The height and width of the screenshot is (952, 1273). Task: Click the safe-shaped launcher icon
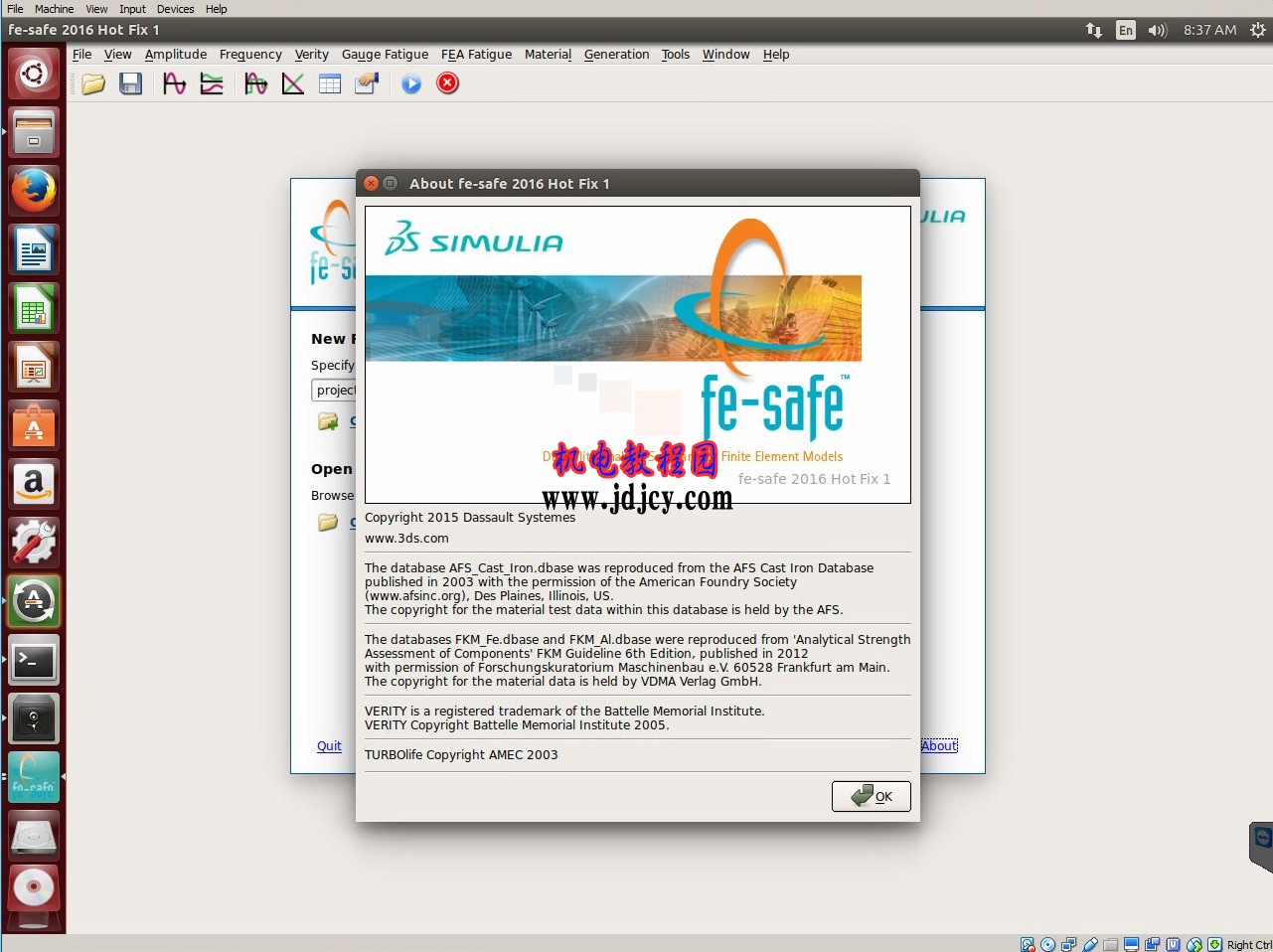pyautogui.click(x=34, y=718)
